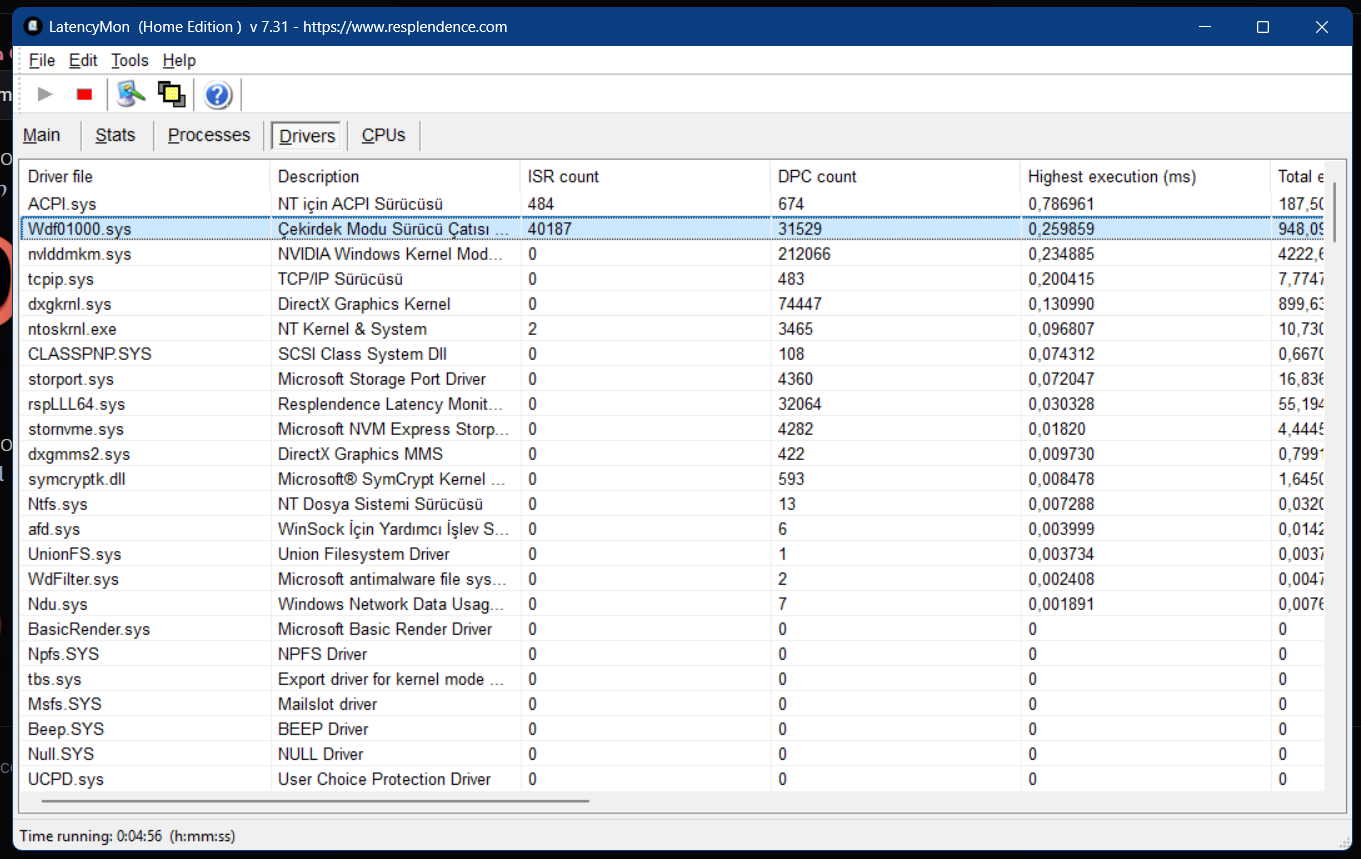Click the Union Filesystem Driver description
The height and width of the screenshot is (859, 1361).
[364, 554]
